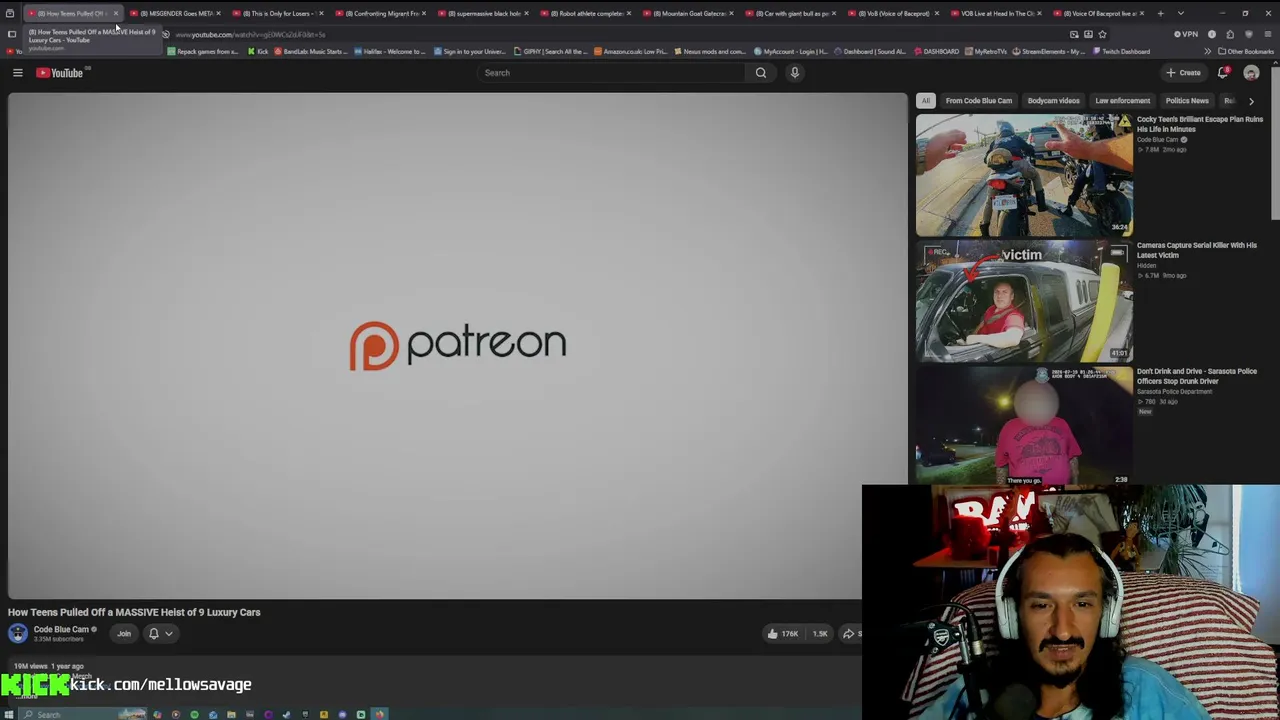Click the Create button on YouTube
The image size is (1280, 720).
[1183, 73]
